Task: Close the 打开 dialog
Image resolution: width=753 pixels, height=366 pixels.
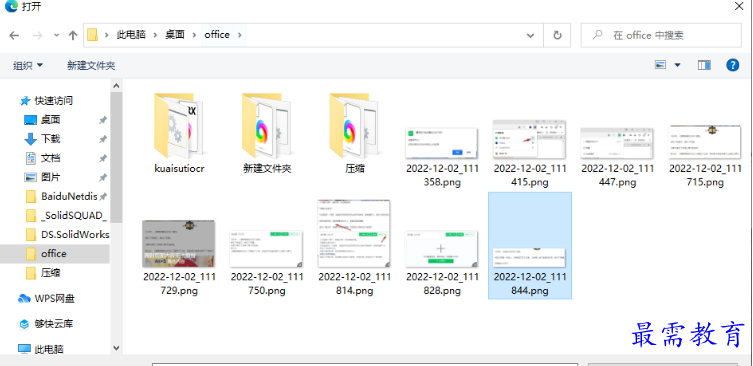Action: pos(739,6)
